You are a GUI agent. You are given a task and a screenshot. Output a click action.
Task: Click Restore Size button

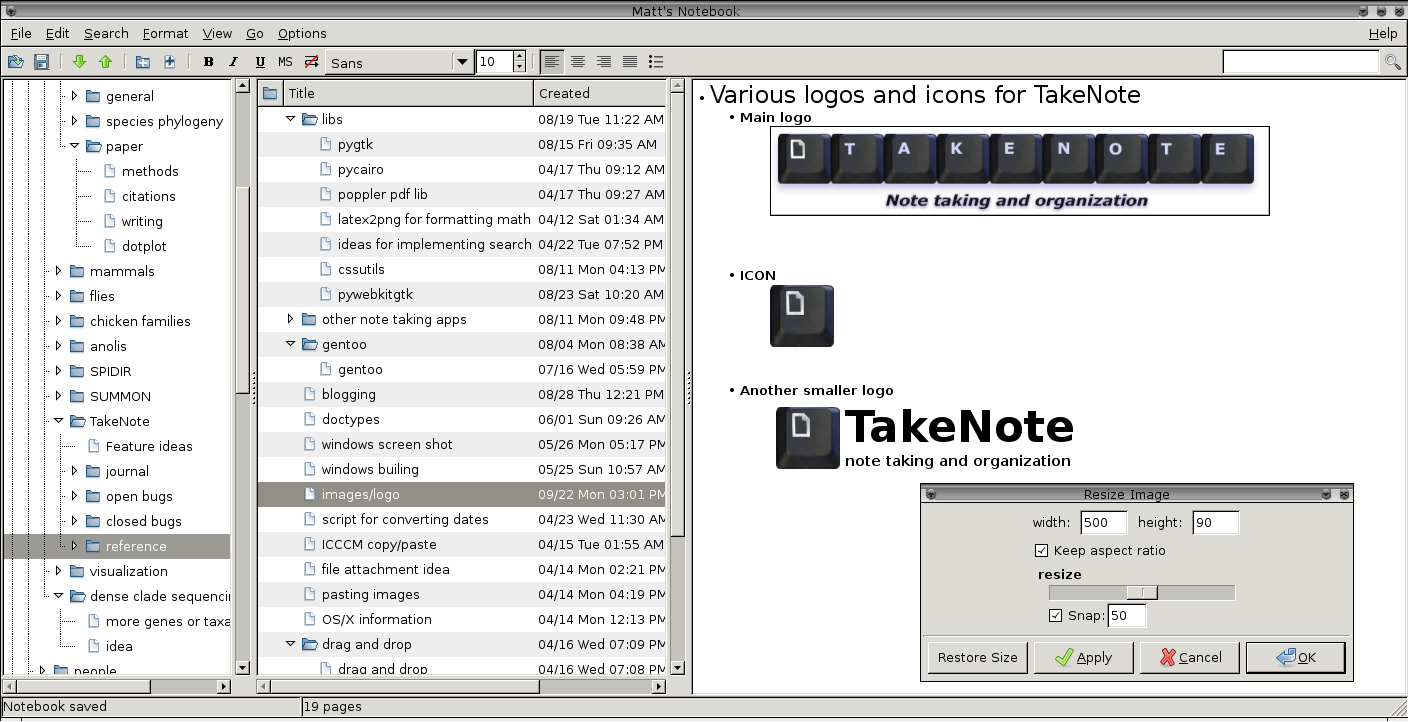pyautogui.click(x=977, y=658)
